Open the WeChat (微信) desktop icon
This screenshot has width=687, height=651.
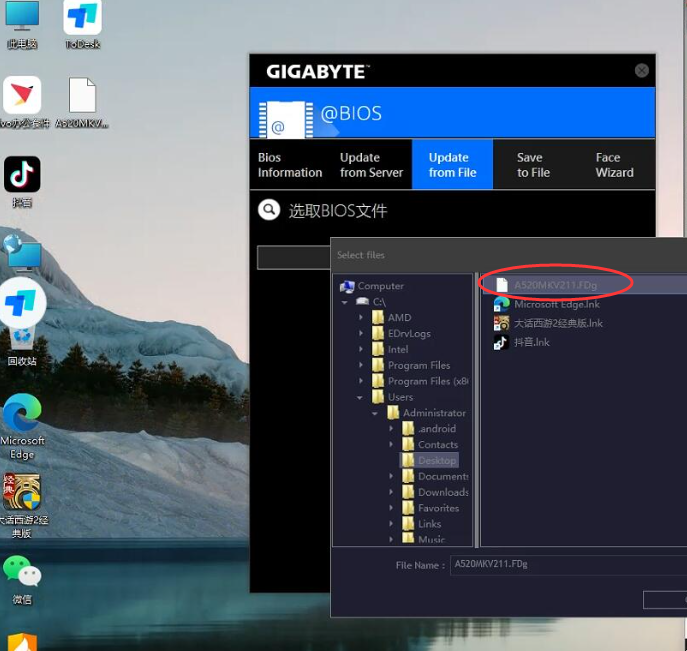tap(22, 571)
